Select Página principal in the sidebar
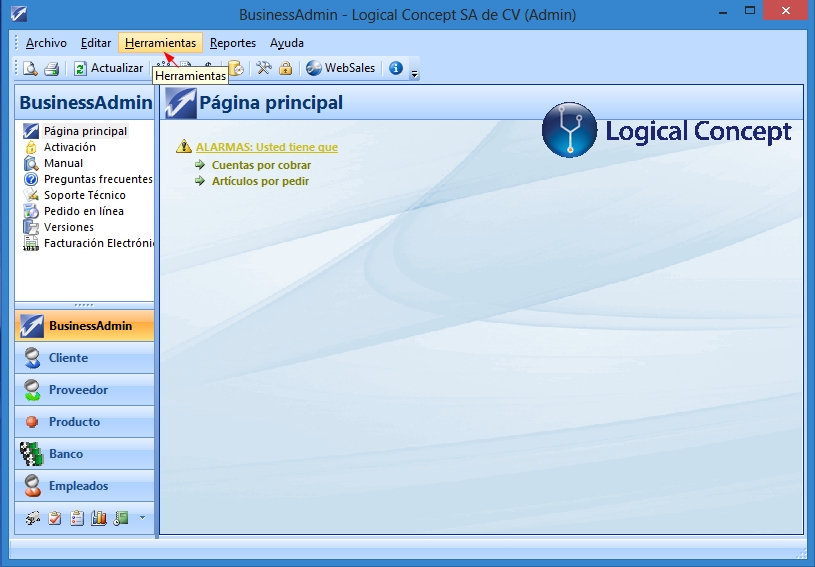The width and height of the screenshot is (815, 567). click(x=85, y=131)
